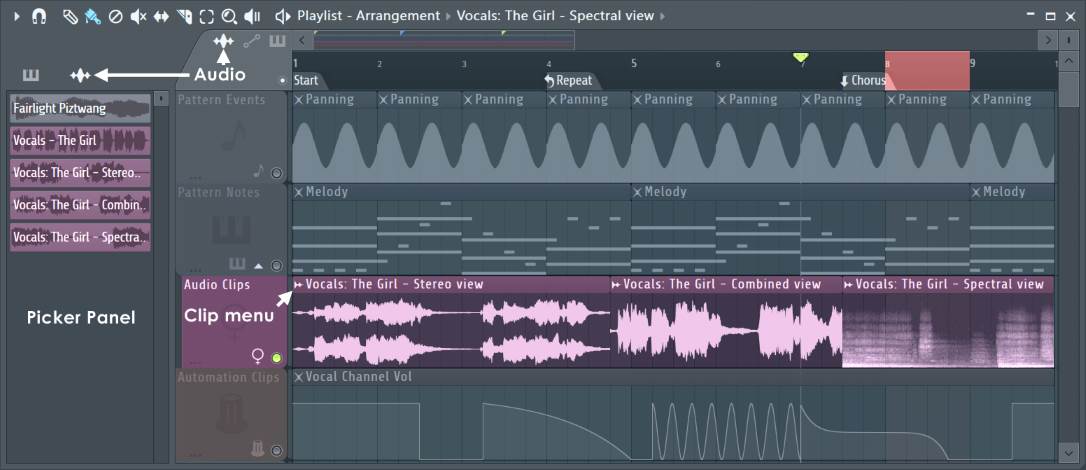Select the Mute tool
The image size is (1086, 470).
138,16
